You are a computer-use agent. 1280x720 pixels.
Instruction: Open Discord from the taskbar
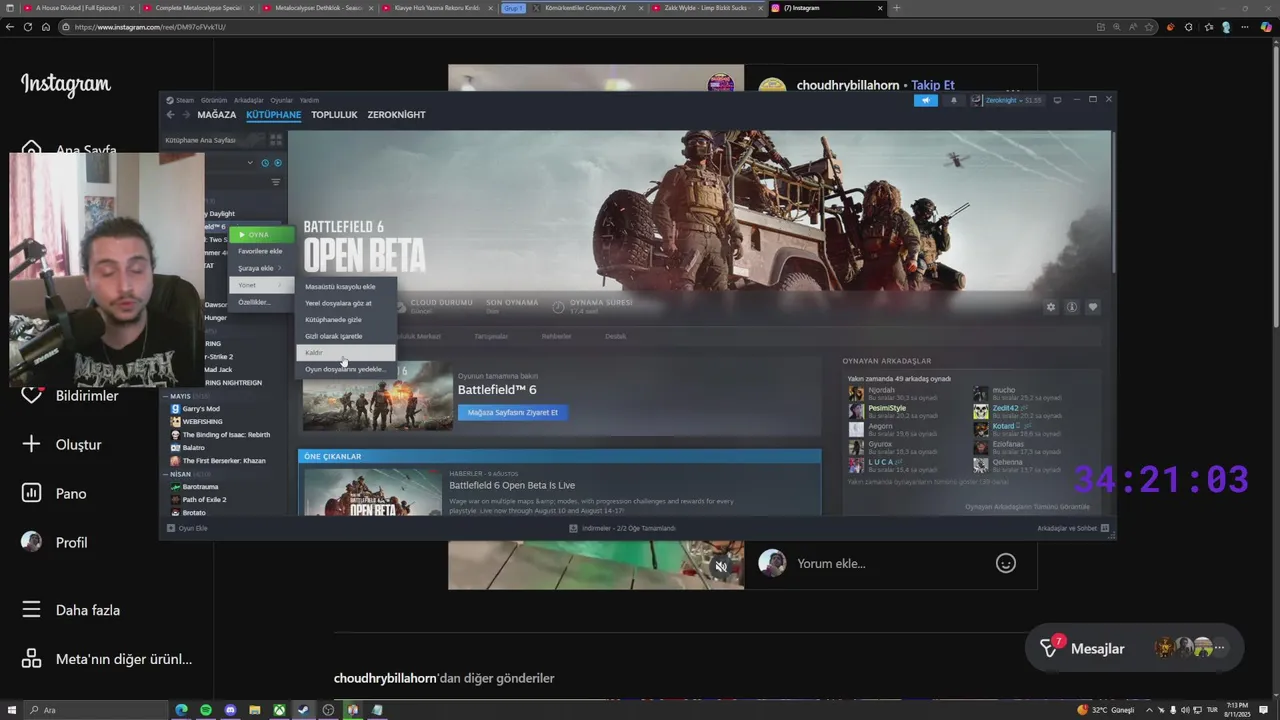(x=230, y=710)
